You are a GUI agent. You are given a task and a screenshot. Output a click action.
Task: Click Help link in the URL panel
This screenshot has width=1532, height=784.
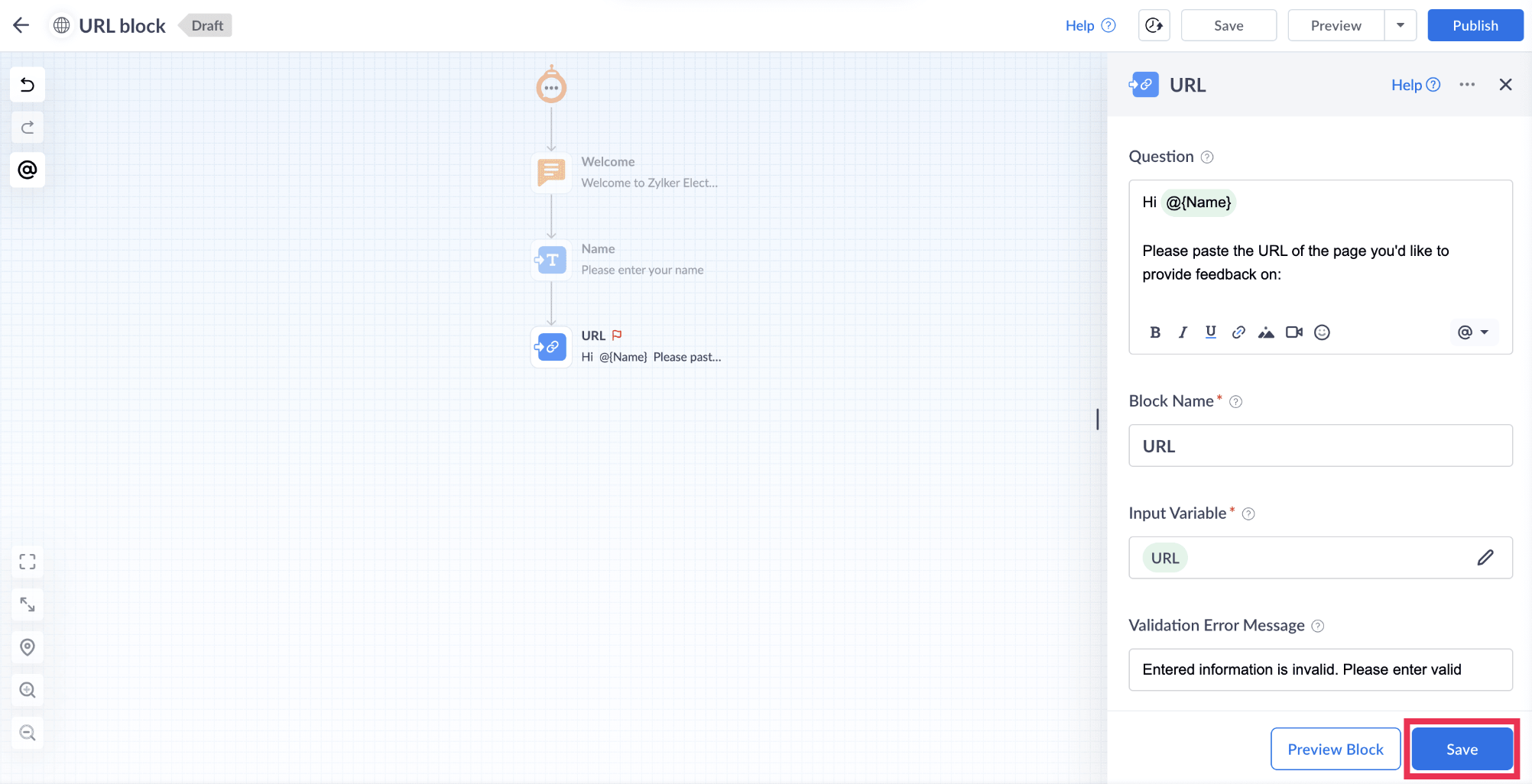(x=1415, y=85)
